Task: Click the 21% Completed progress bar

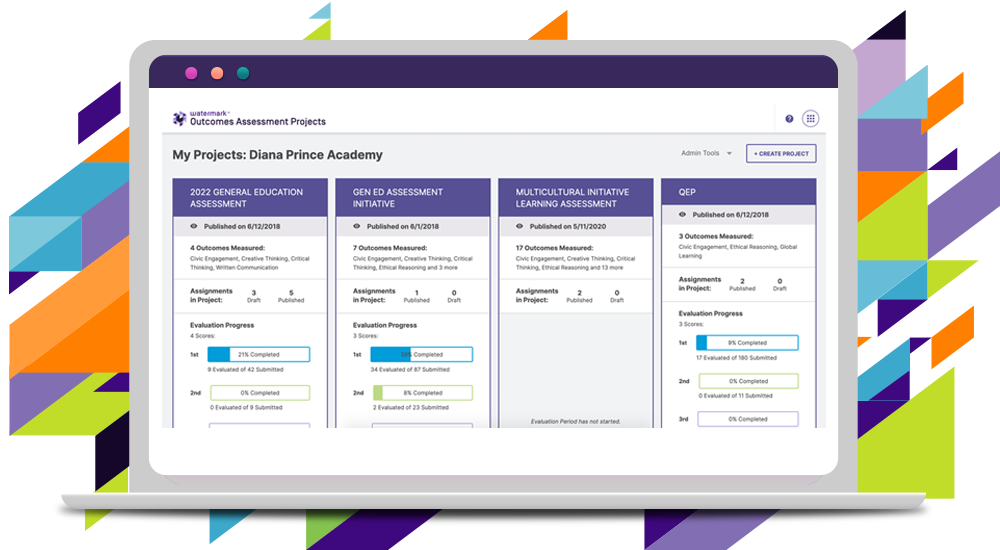Action: [x=259, y=355]
